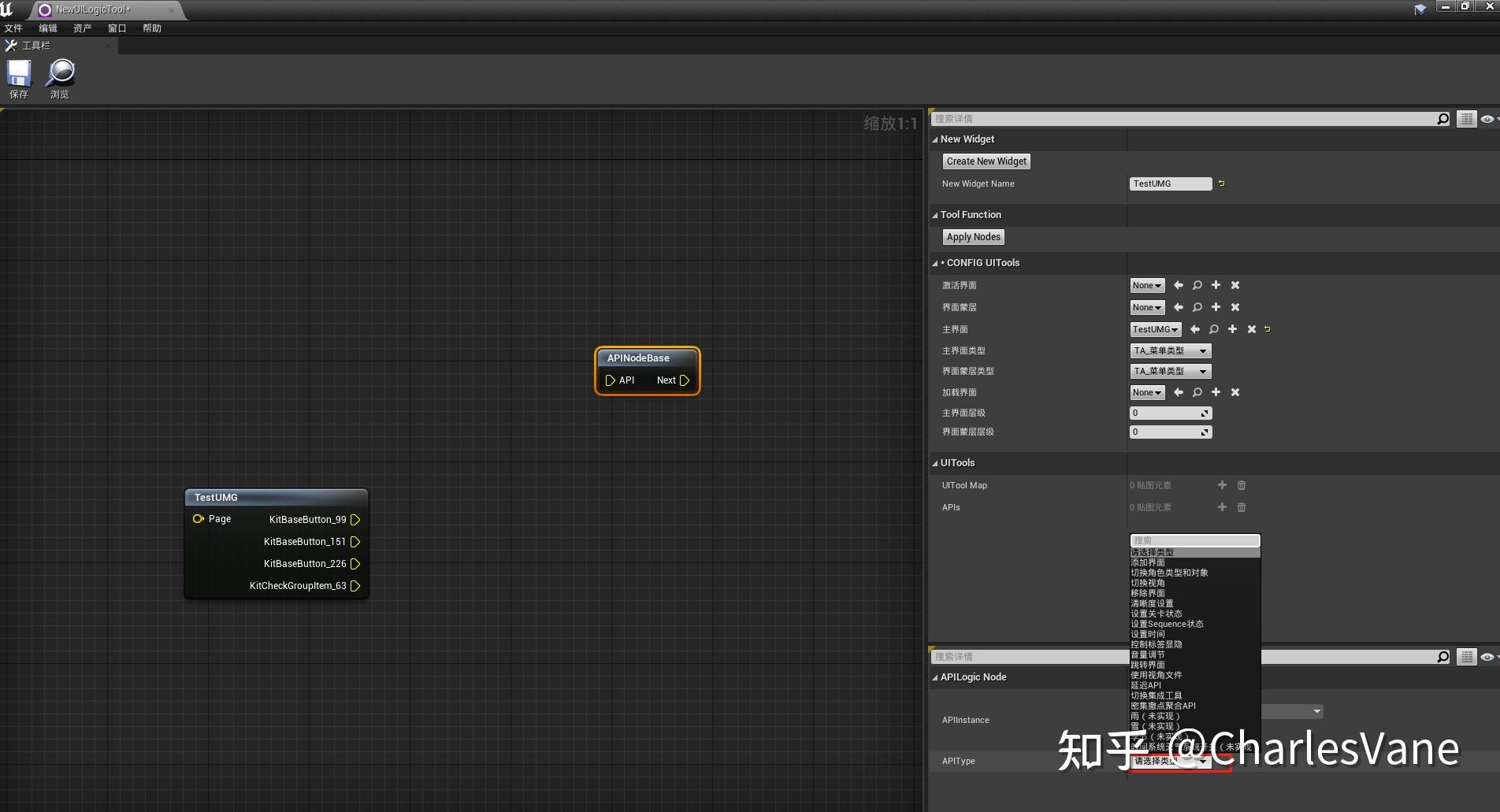Toggle the eye icon in the APILogic Node panel header
1500x812 pixels.
coord(1487,656)
